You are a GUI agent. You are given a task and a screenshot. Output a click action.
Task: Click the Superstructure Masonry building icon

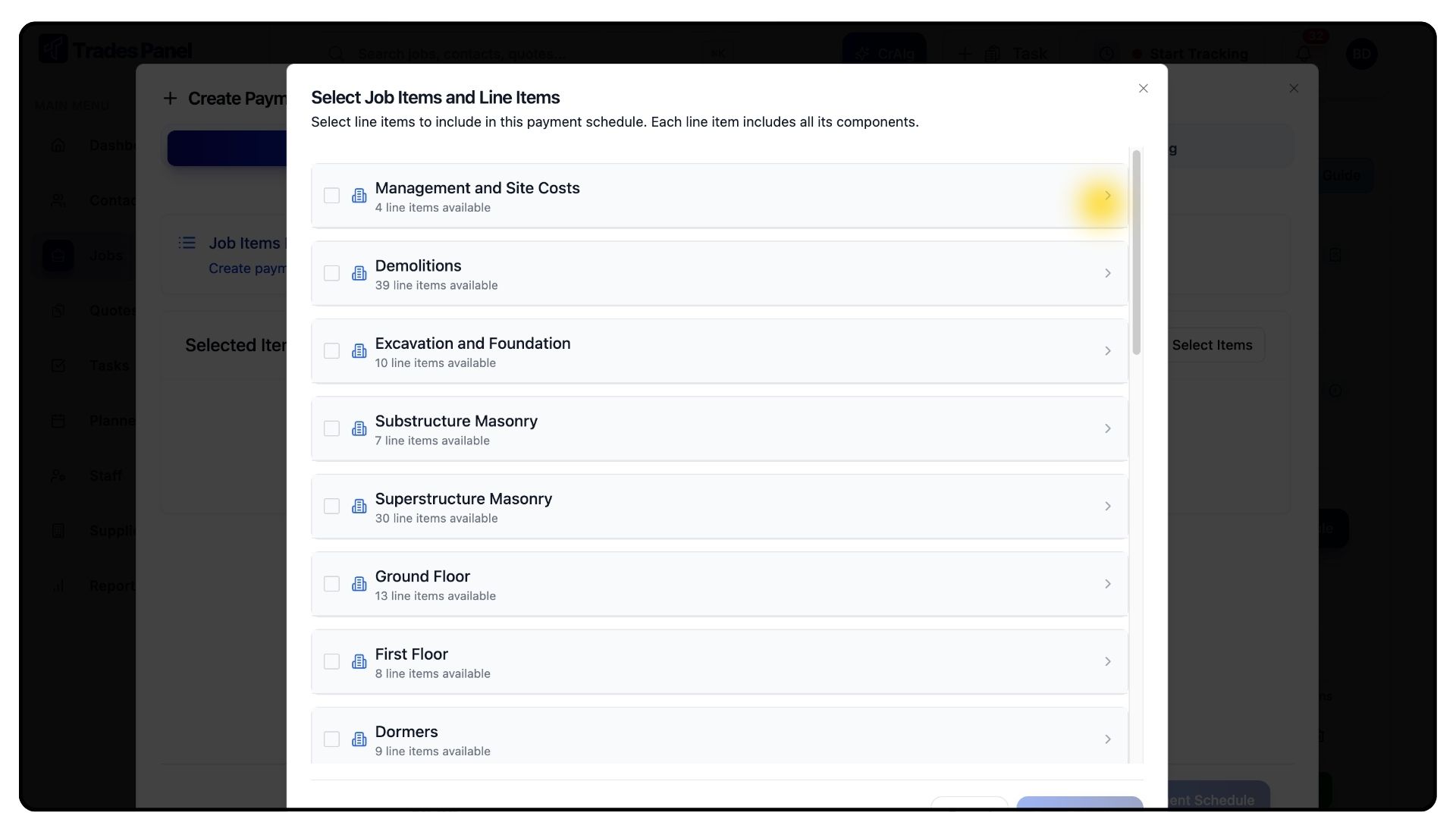[x=359, y=507]
